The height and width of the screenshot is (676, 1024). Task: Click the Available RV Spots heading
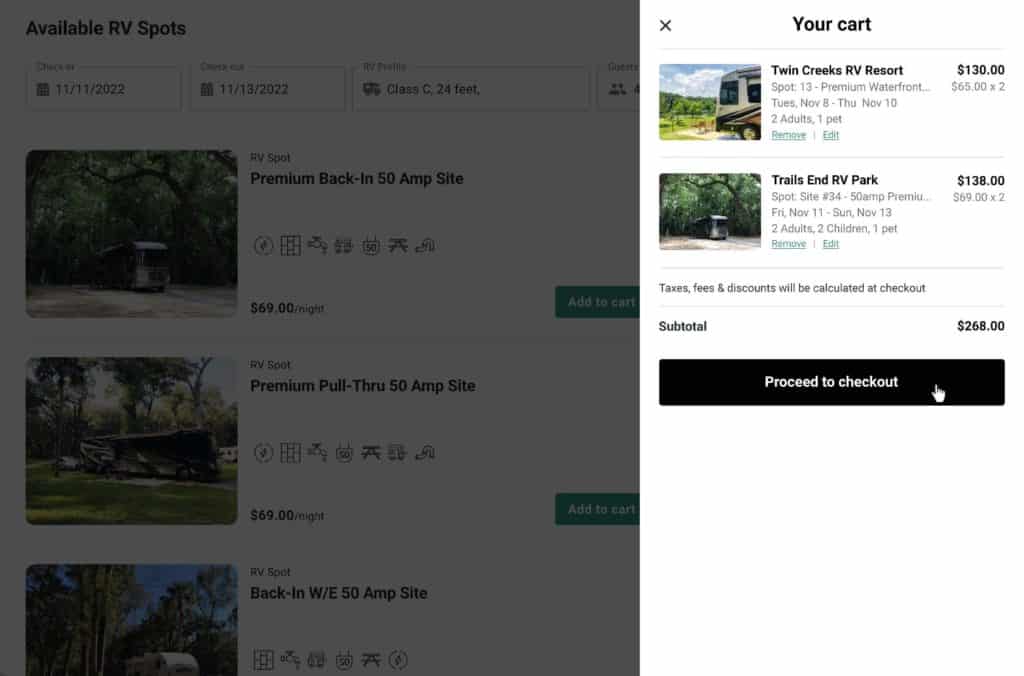pyautogui.click(x=106, y=29)
